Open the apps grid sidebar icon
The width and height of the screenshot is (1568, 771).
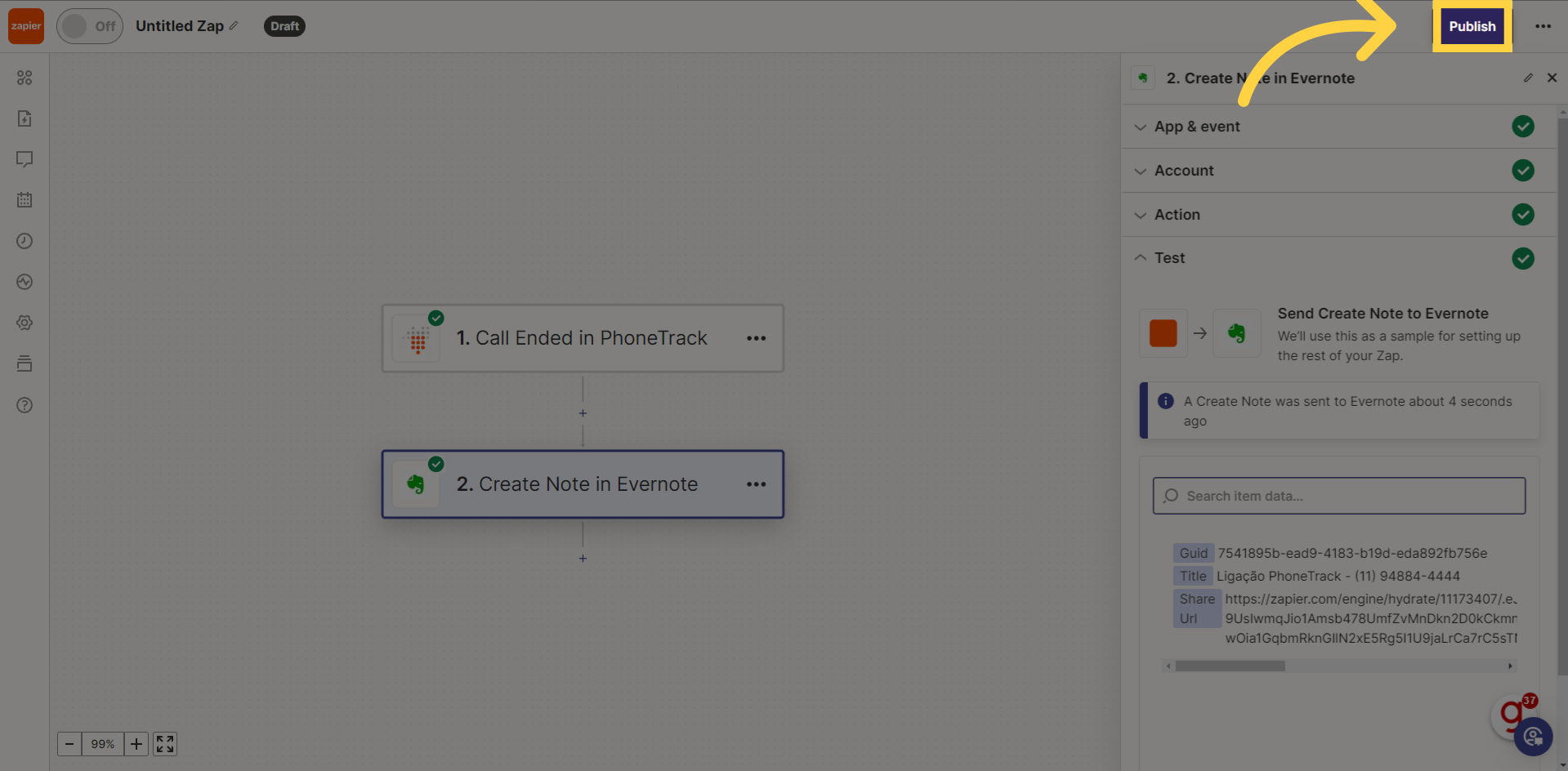pos(25,78)
